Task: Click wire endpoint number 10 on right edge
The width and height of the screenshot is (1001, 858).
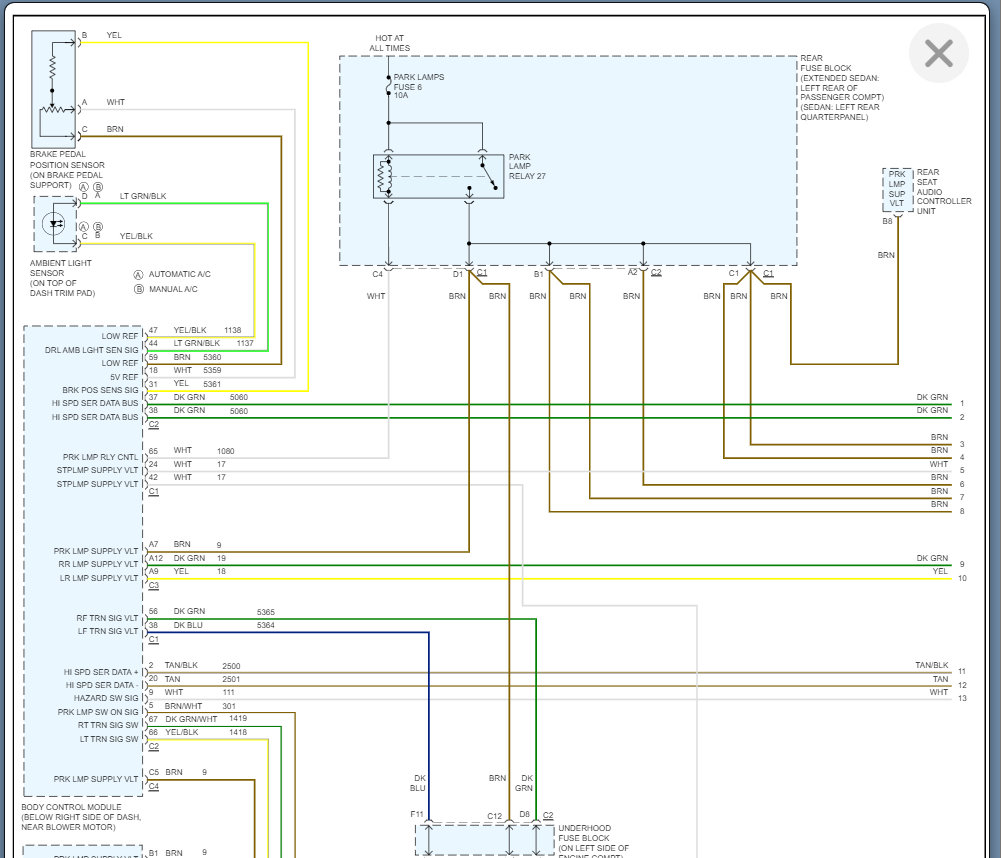Action: [962, 578]
